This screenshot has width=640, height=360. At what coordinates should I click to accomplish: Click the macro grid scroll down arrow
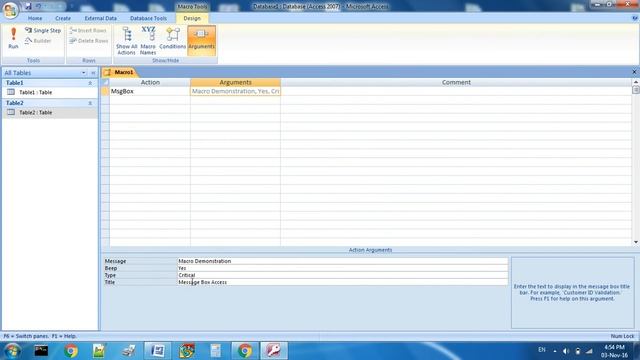[x=636, y=242]
